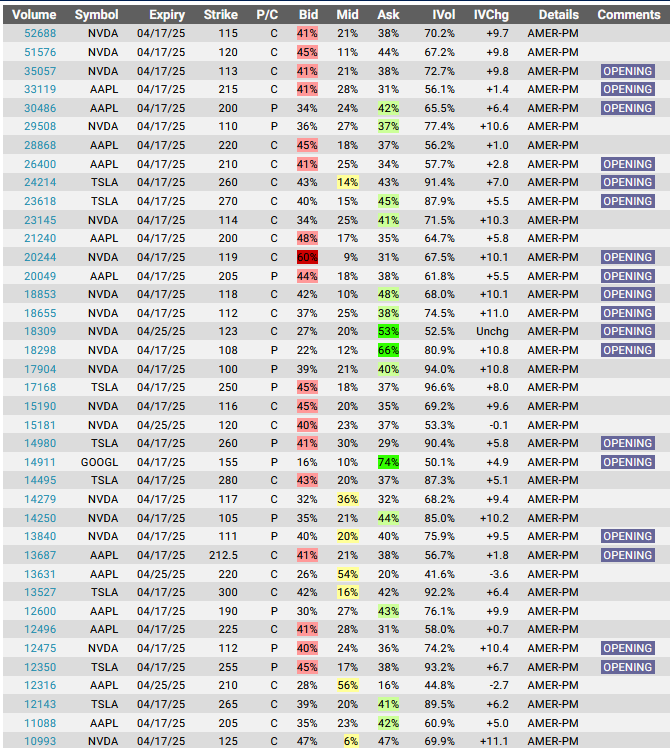
Task: Open volume link 20244
Action: point(40,257)
